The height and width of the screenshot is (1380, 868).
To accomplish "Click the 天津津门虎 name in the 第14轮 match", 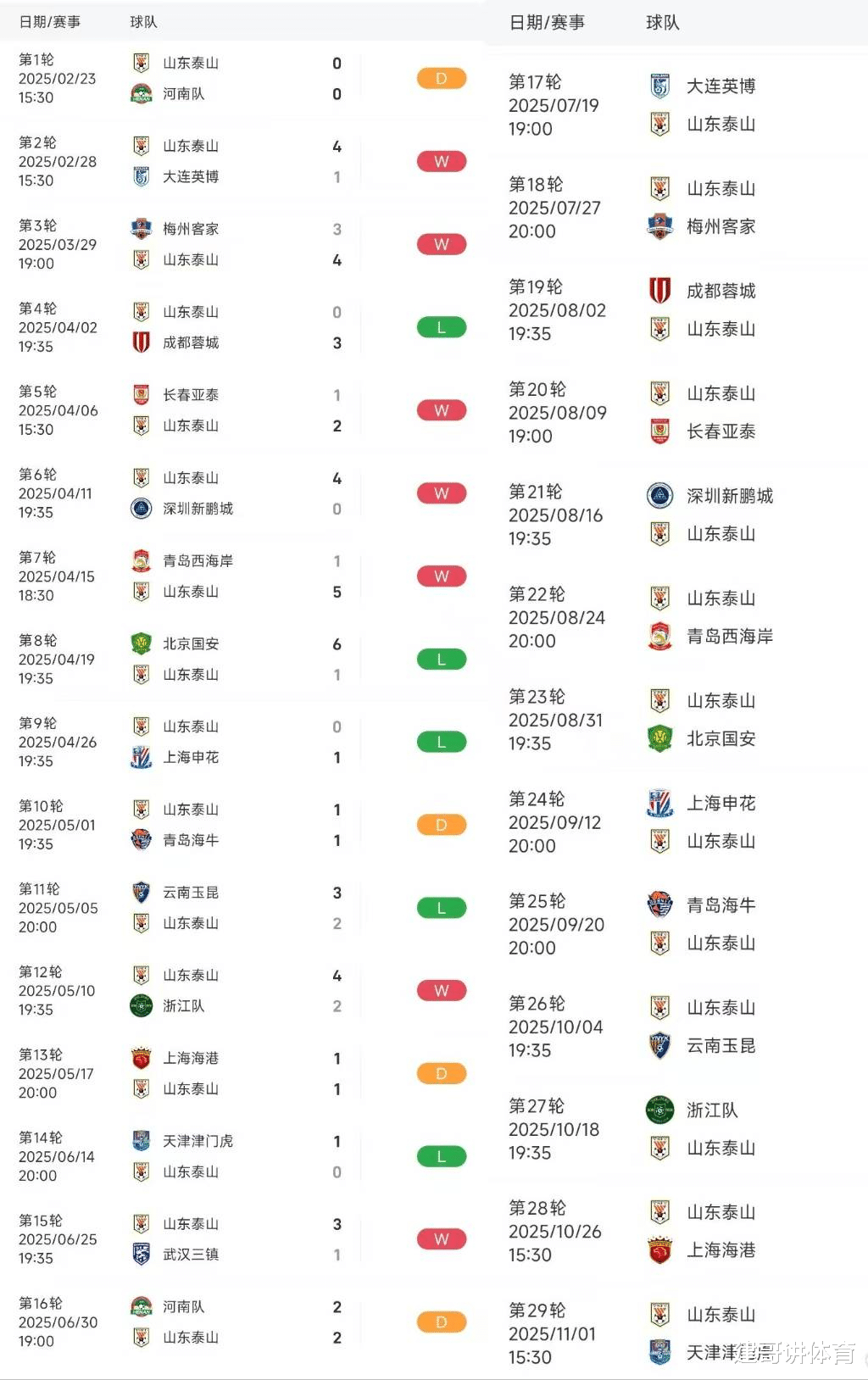I will coord(198,1141).
